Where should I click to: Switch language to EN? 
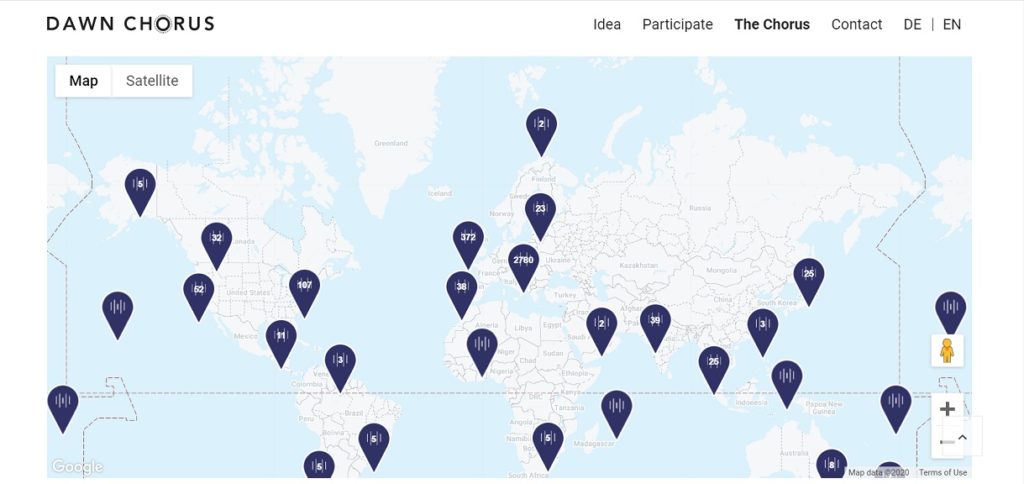[x=952, y=25]
